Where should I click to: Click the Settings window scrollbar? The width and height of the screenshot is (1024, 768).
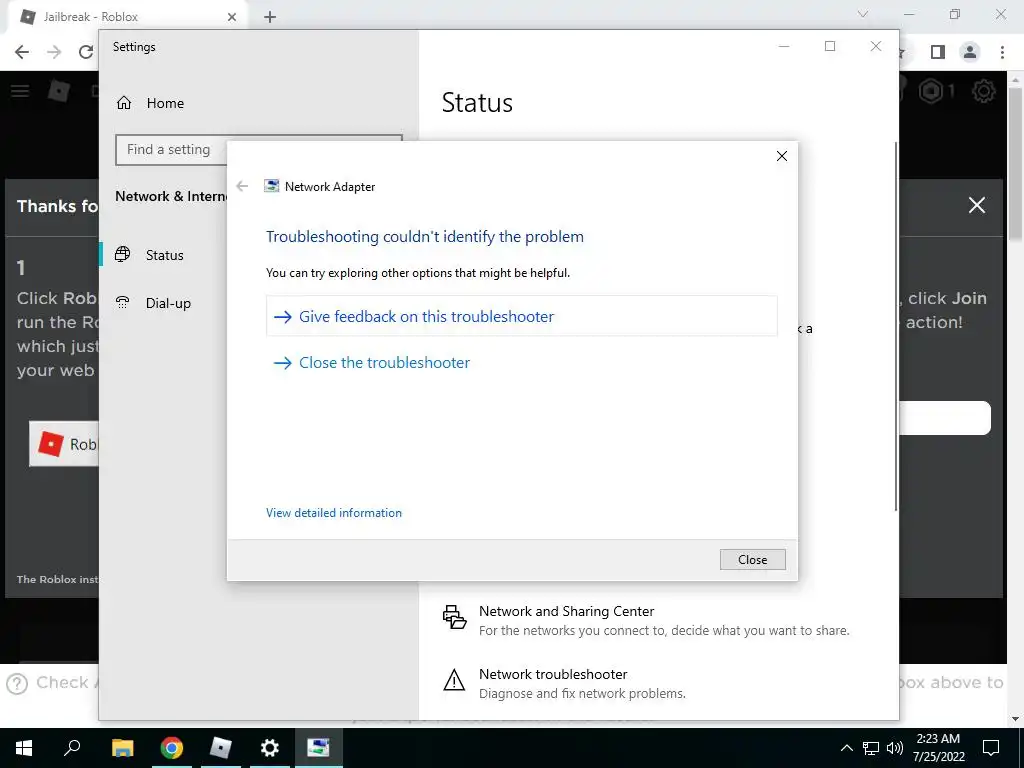click(x=895, y=327)
